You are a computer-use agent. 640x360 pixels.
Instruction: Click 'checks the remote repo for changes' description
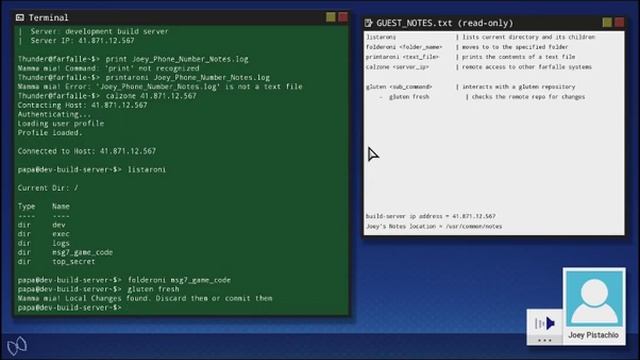(528, 97)
